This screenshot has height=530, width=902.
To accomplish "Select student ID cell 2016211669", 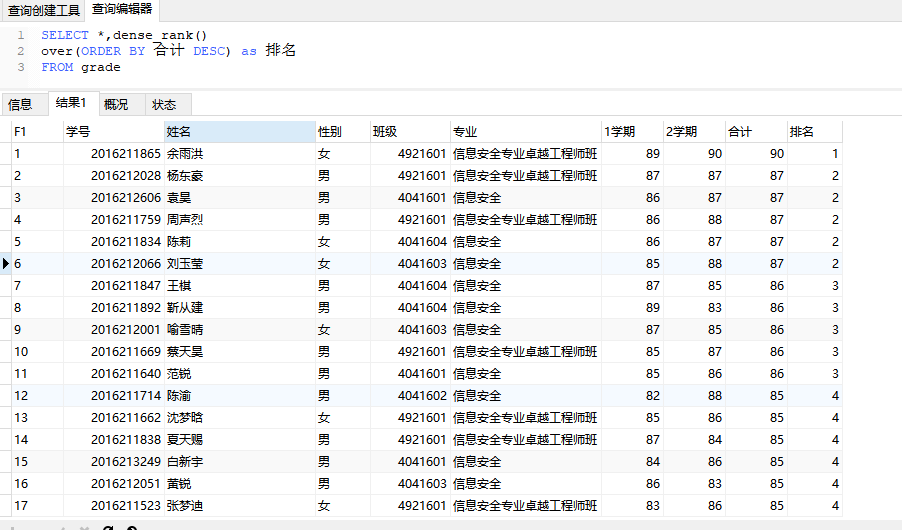I will click(x=114, y=352).
